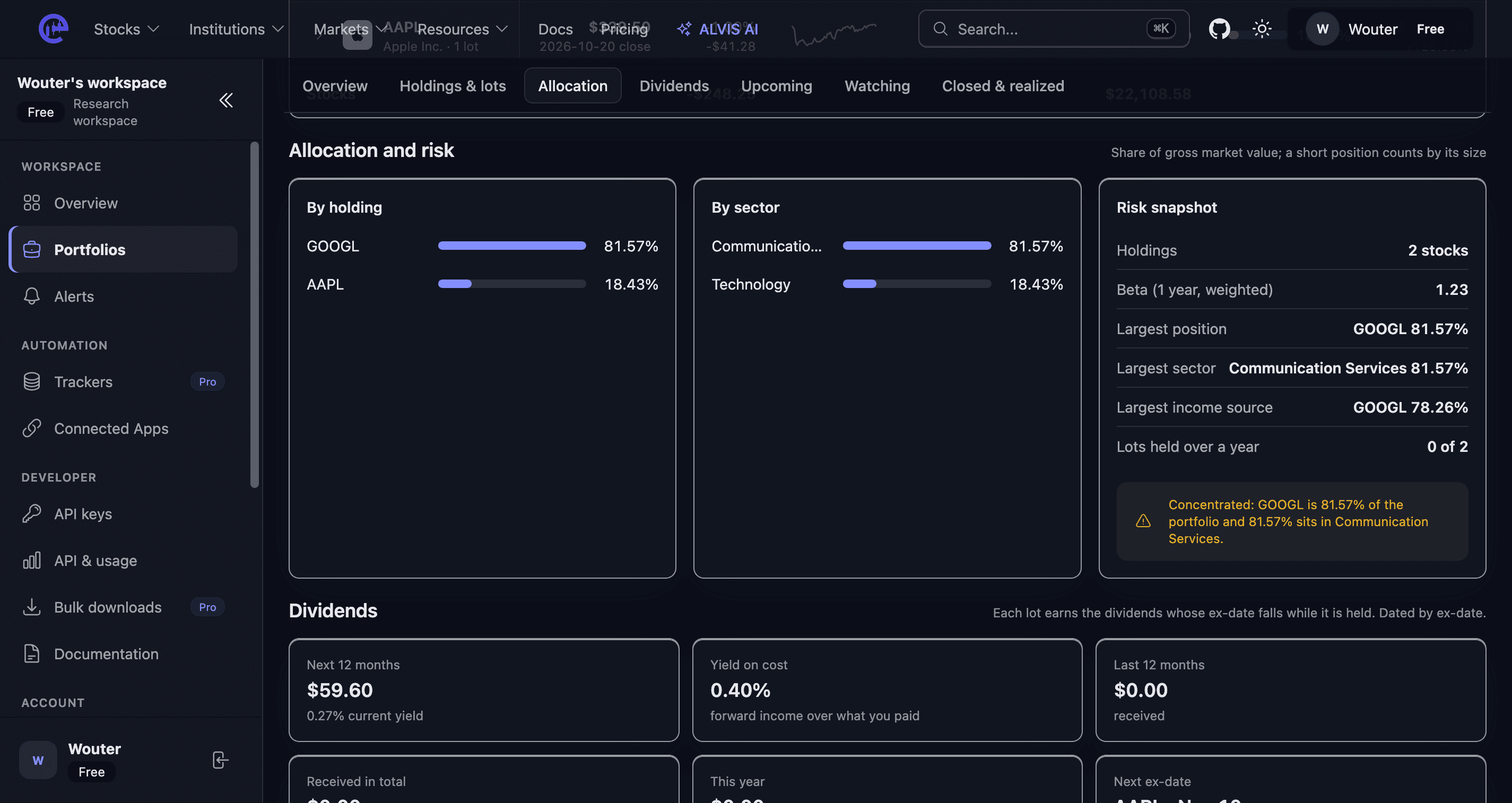Click the sidebar vertical scrollbar
1512x803 pixels.
(x=254, y=315)
